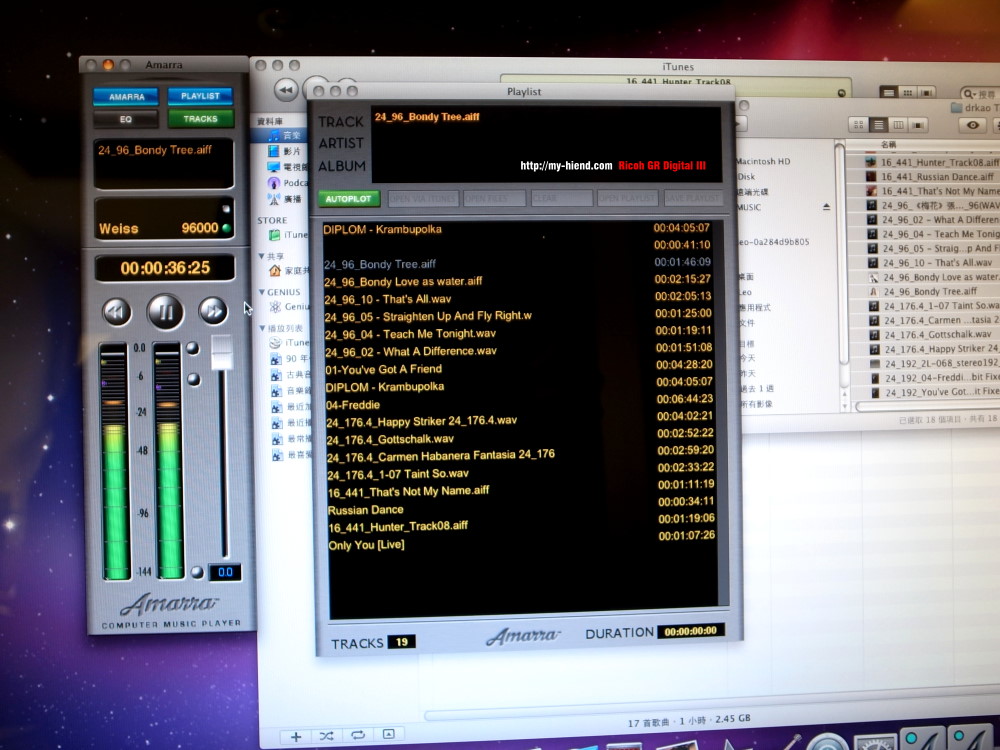Select 'Only You [Live]' playlist track
The height and width of the screenshot is (750, 1000).
(x=522, y=544)
